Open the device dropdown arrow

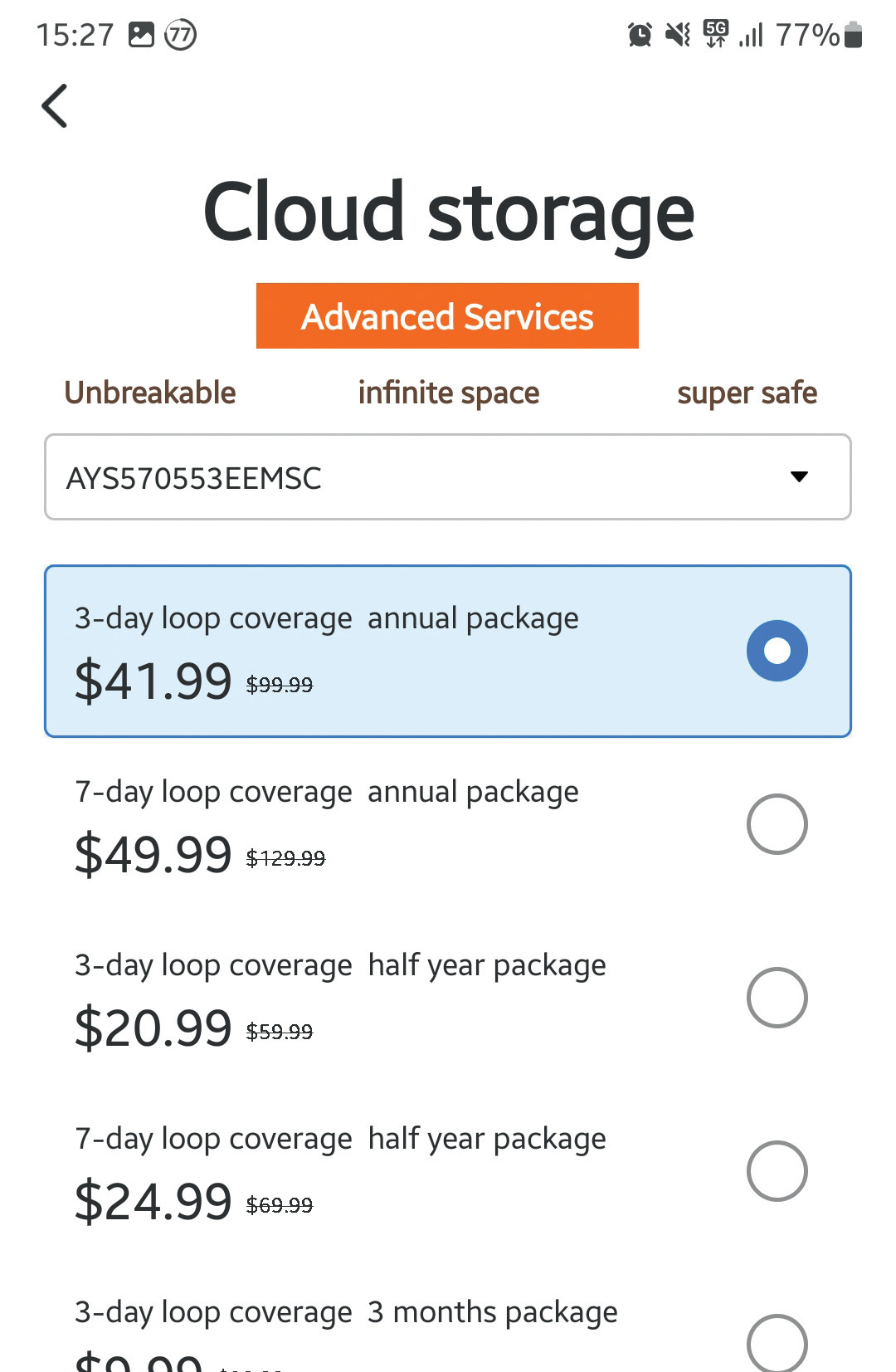click(x=799, y=477)
